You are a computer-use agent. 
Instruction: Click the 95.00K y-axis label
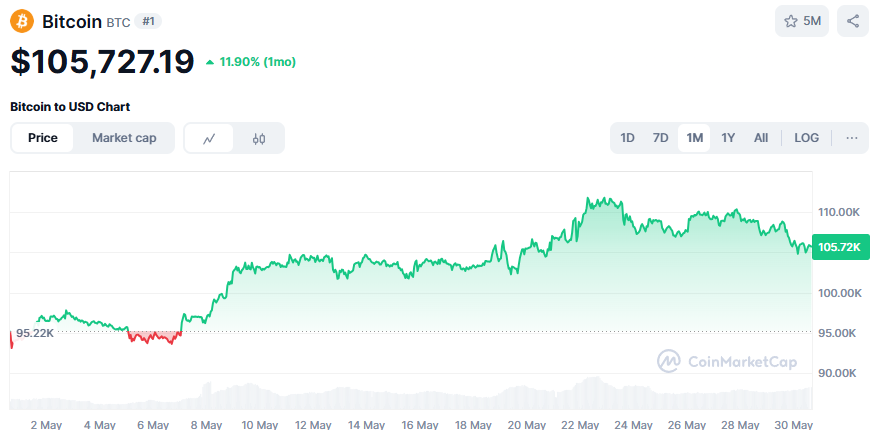pyautogui.click(x=839, y=333)
